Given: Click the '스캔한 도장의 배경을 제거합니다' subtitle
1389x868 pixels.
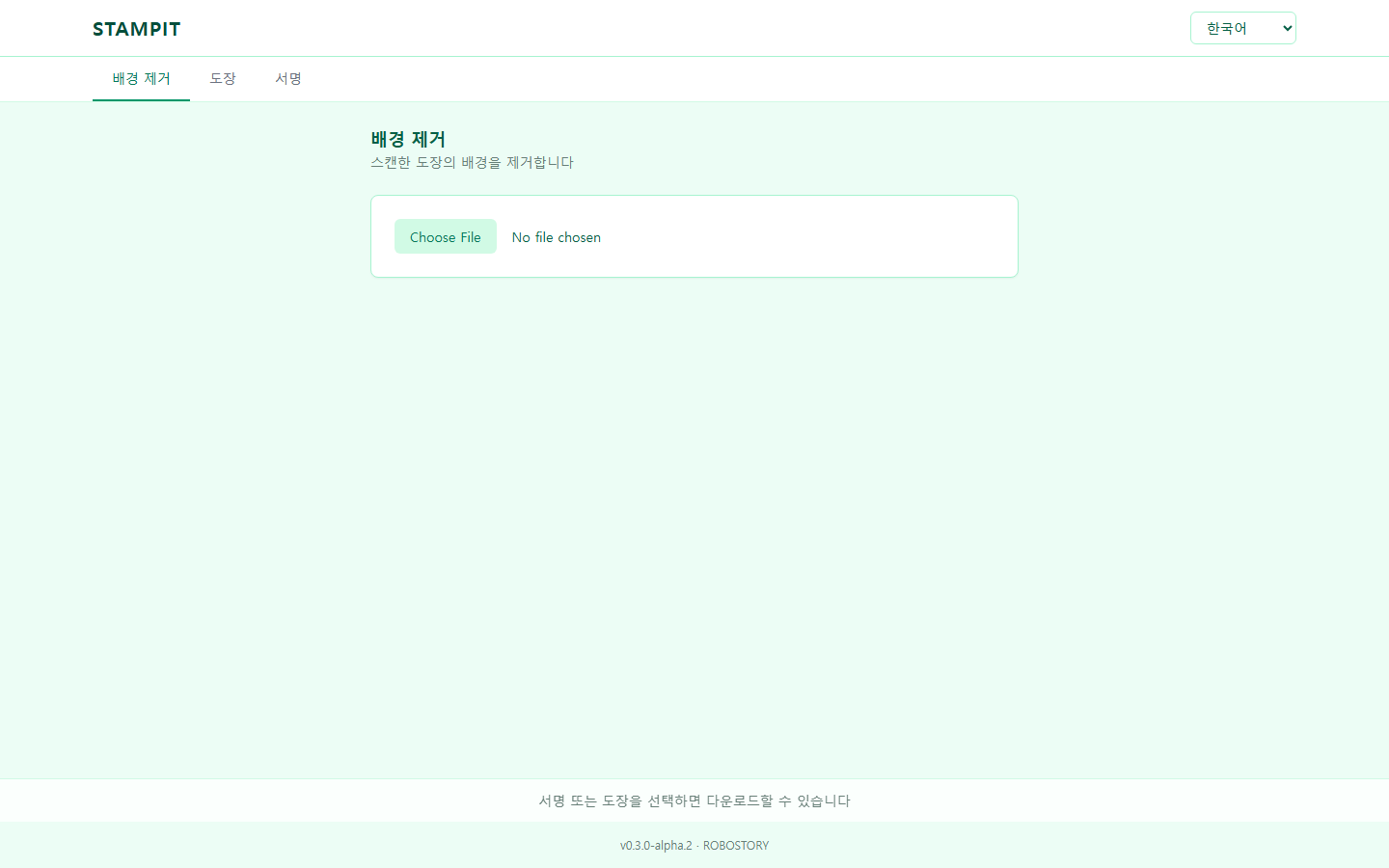Looking at the screenshot, I should click(472, 162).
